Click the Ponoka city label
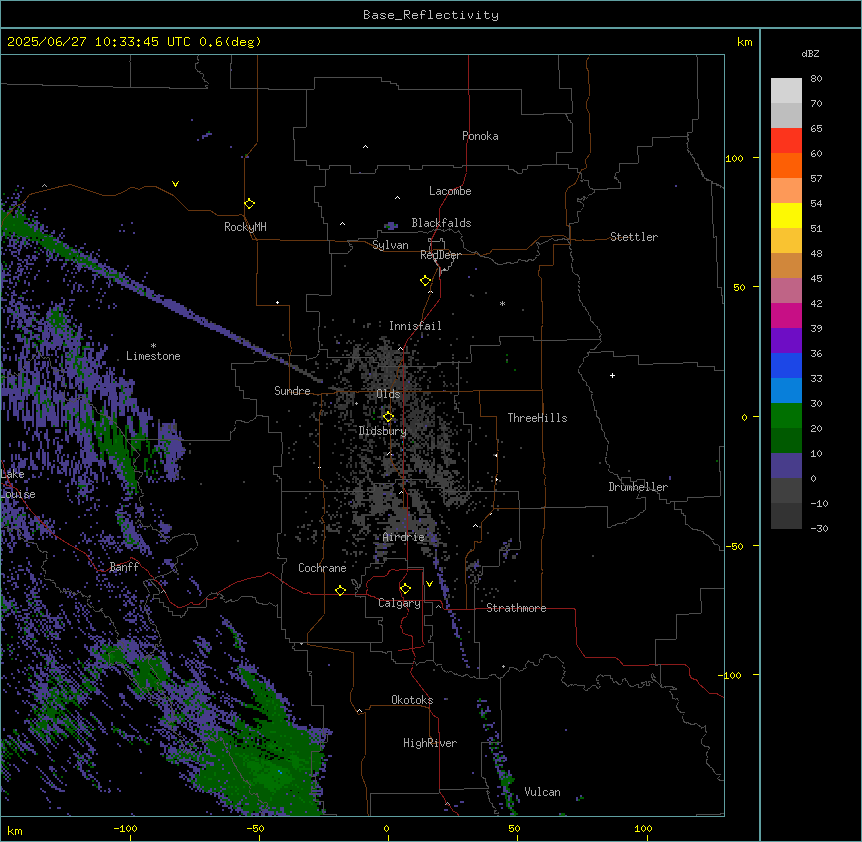862x842 pixels. click(480, 136)
